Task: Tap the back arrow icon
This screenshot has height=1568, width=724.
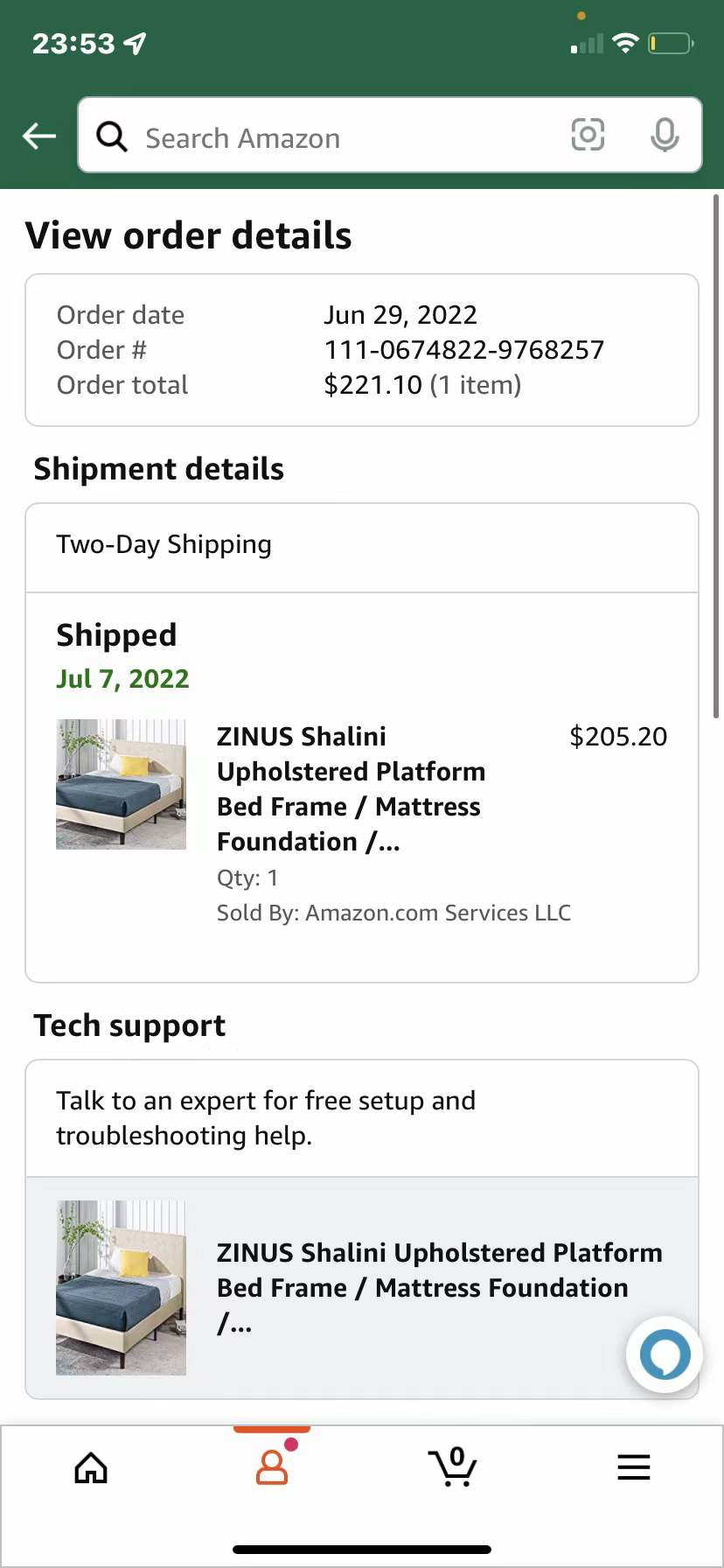Action: coord(39,136)
